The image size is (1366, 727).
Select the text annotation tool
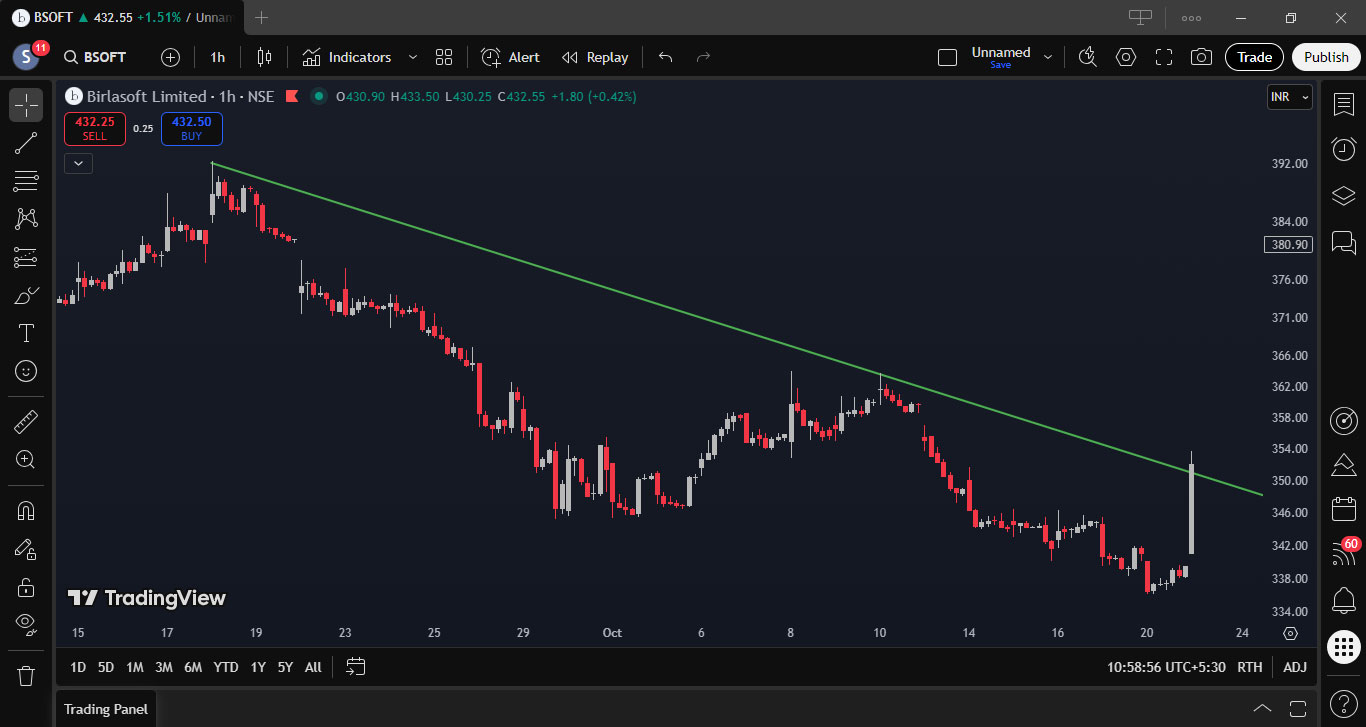pos(26,333)
